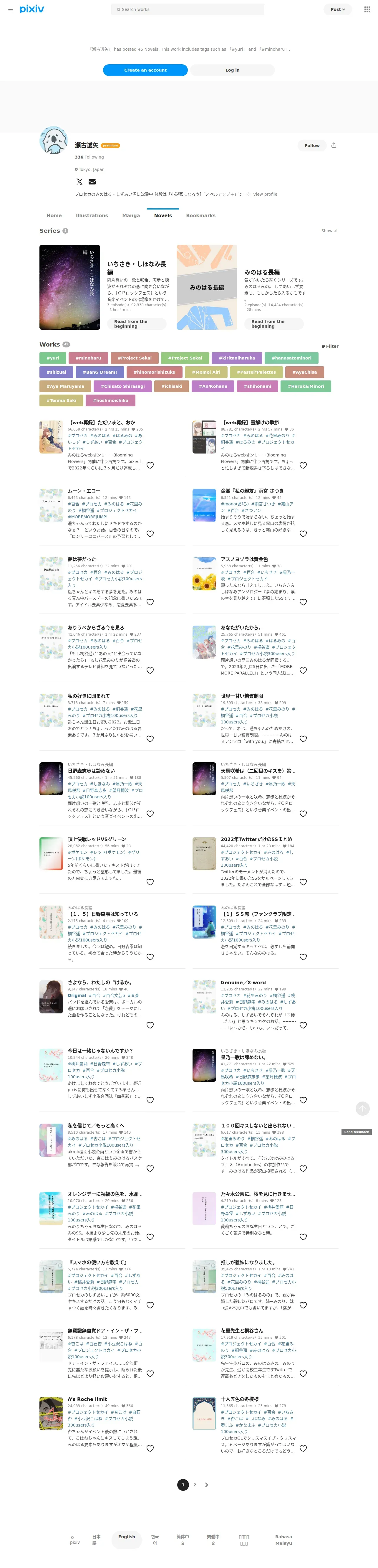This screenshot has width=378, height=1568.
Task: Switch to the Illustrations tab
Action: [92, 215]
